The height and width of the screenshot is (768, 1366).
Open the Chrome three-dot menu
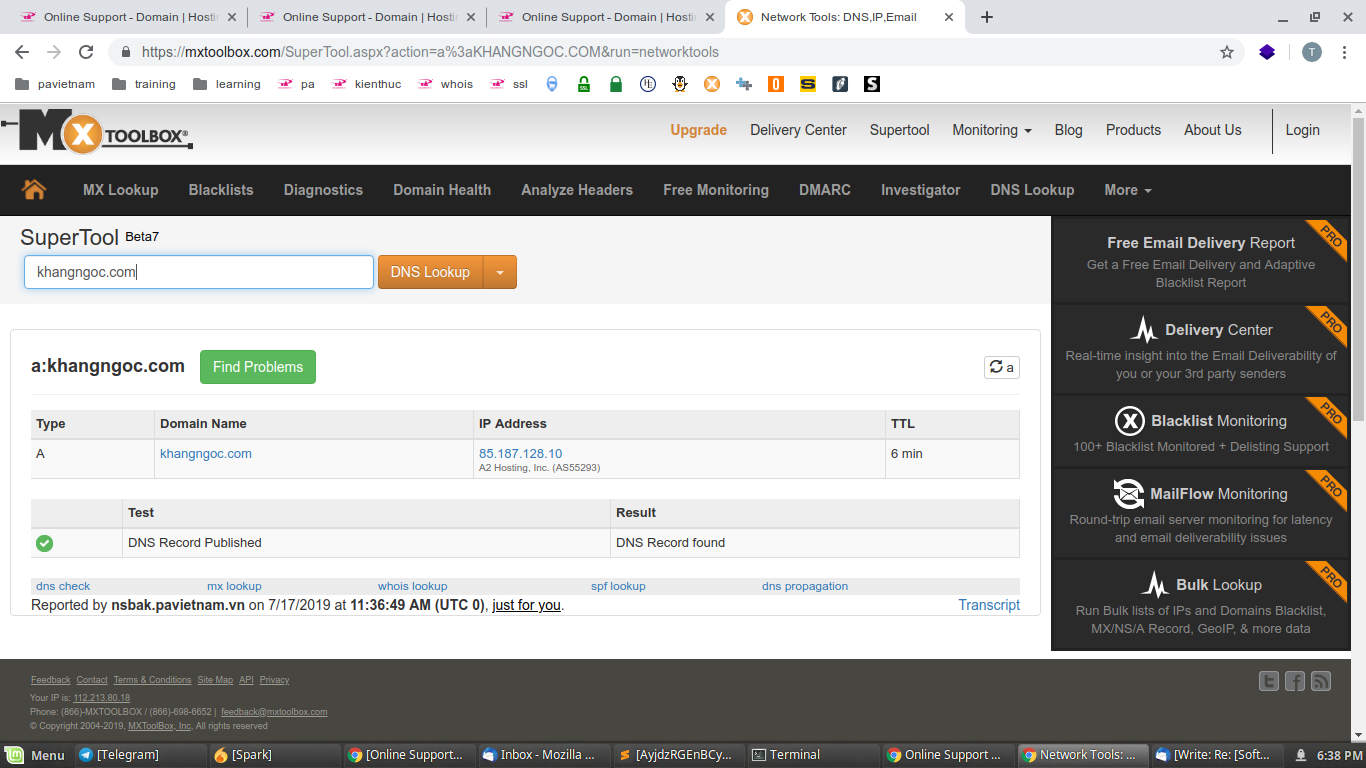click(x=1345, y=52)
